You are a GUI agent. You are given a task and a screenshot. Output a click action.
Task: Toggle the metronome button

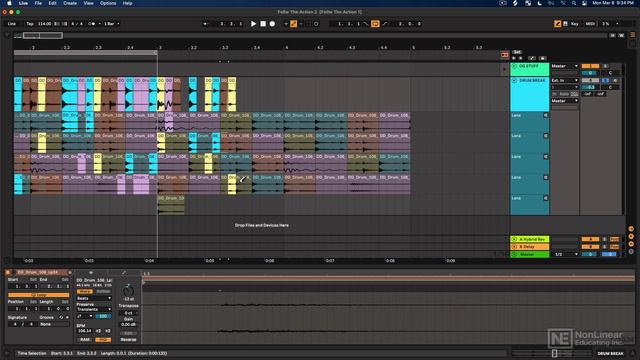[91, 24]
